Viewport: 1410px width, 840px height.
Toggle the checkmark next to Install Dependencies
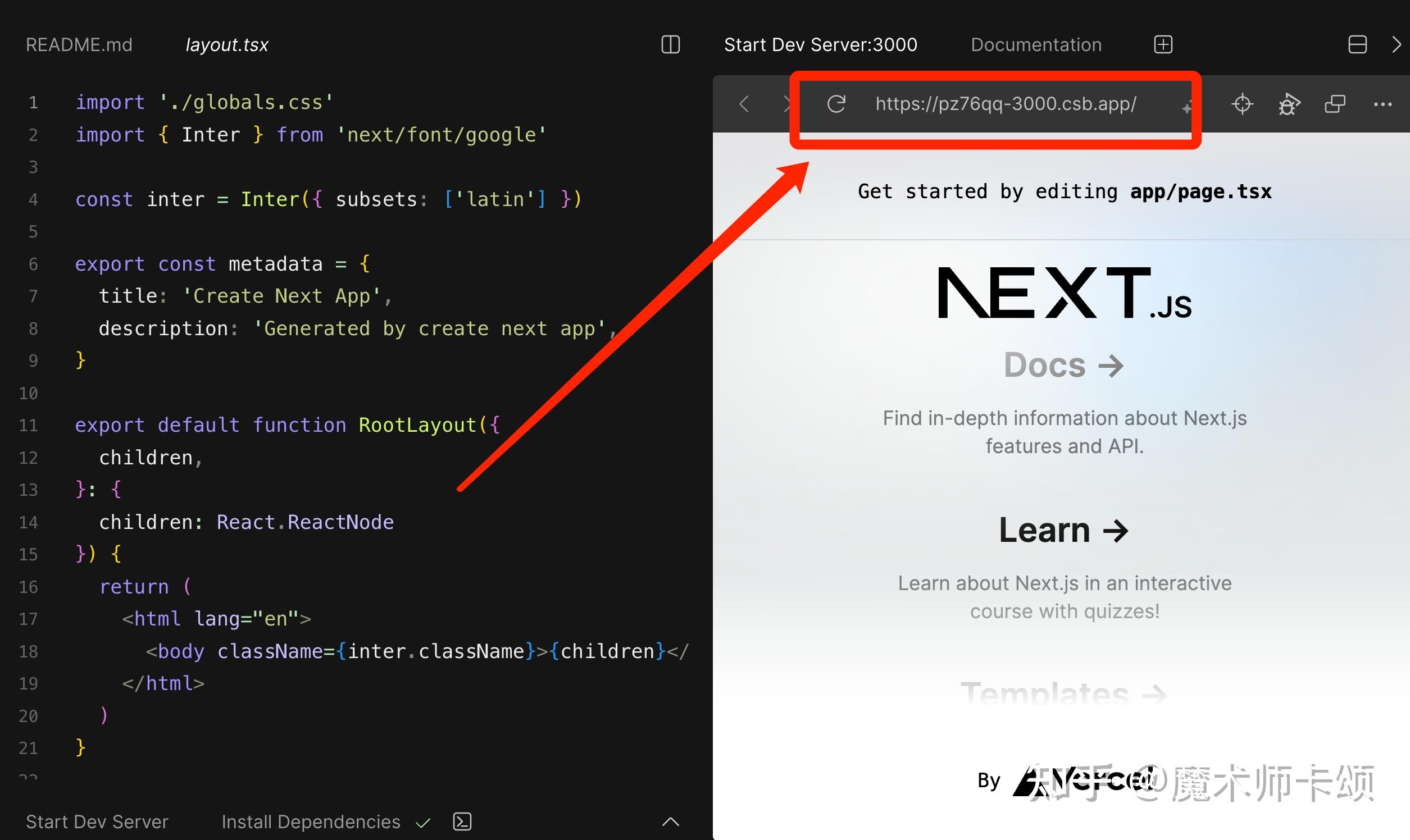[422, 821]
